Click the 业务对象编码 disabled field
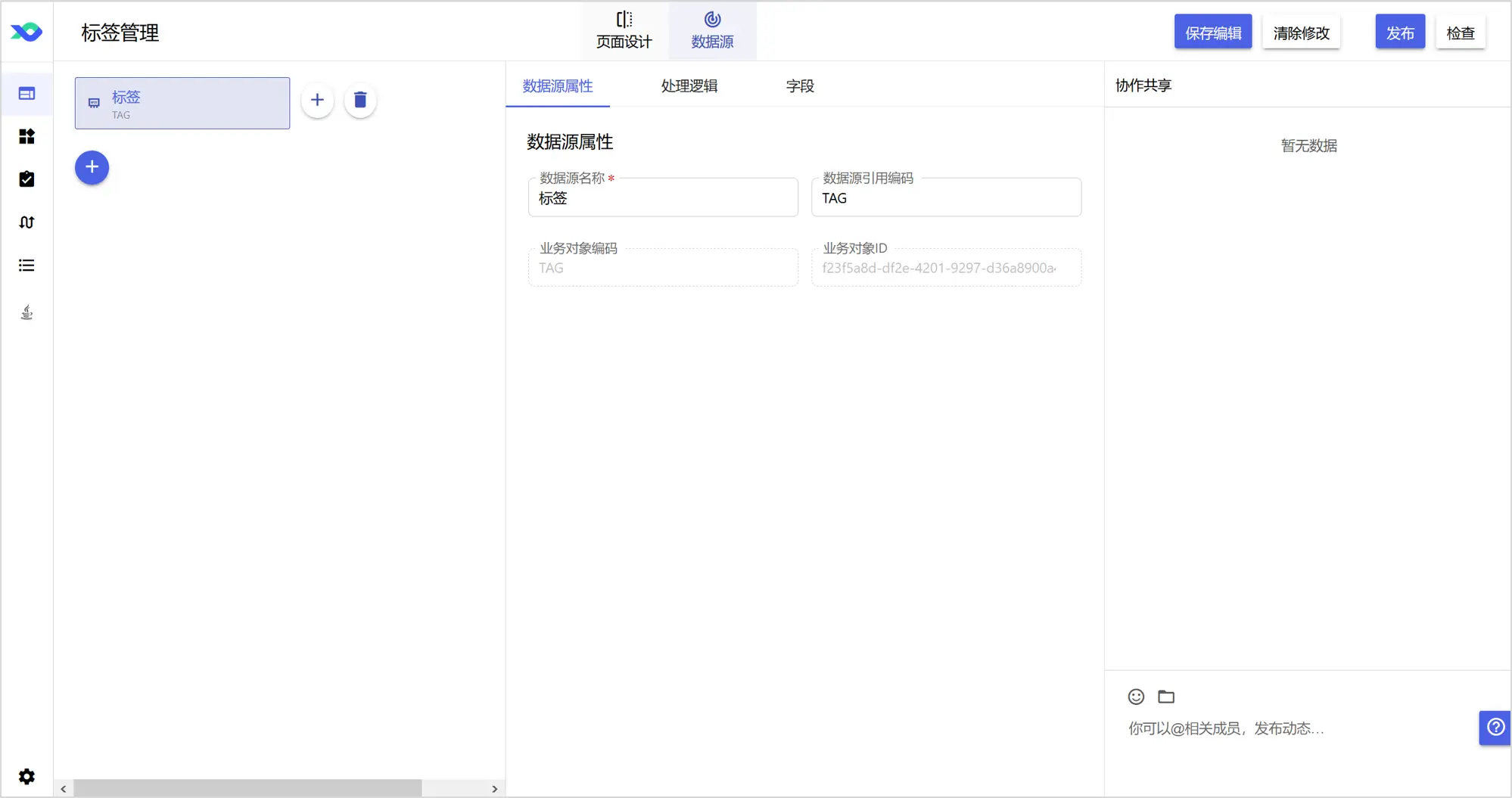 pos(663,268)
